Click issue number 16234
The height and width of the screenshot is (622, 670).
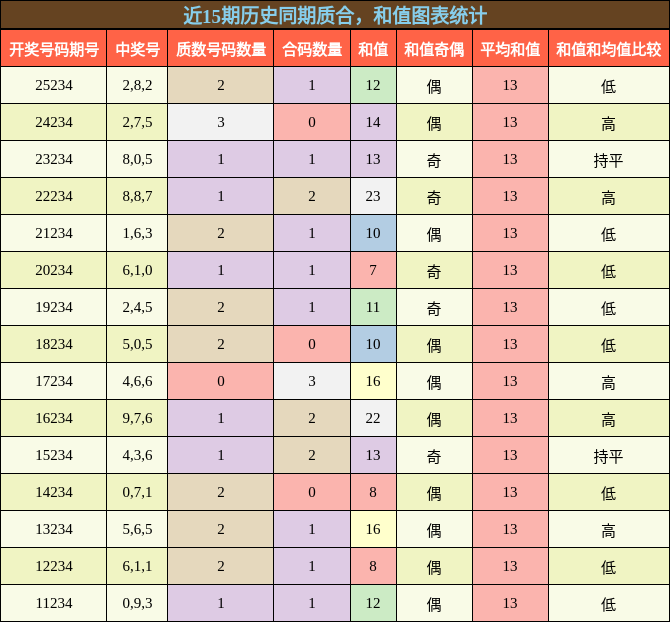click(x=54, y=418)
